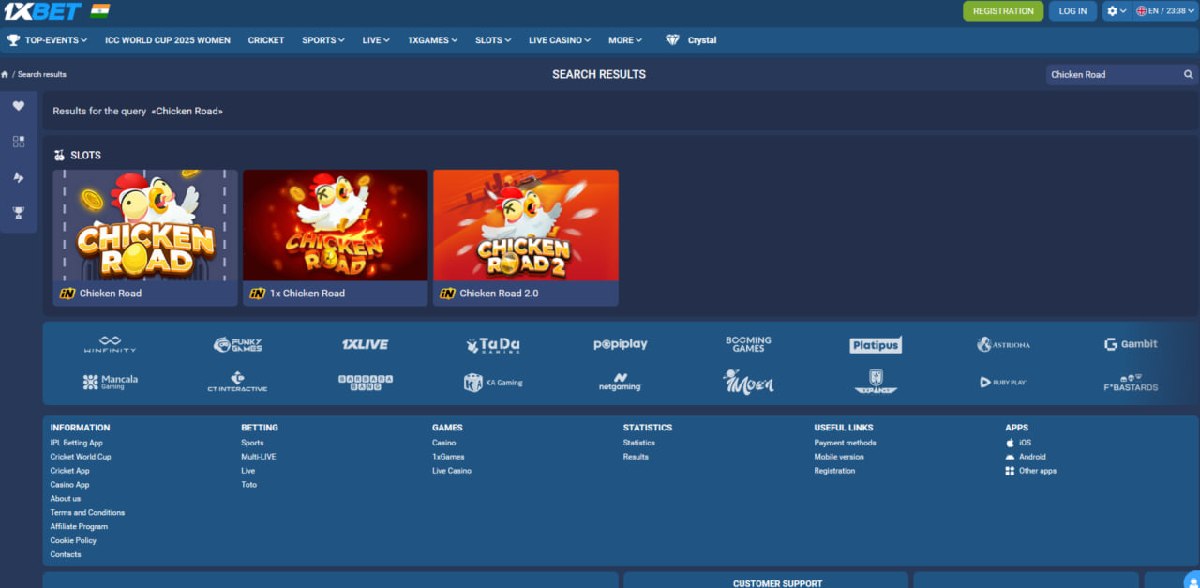Image resolution: width=1200 pixels, height=588 pixels.
Task: Click the home icon in the breadcrumb
Action: point(6,74)
